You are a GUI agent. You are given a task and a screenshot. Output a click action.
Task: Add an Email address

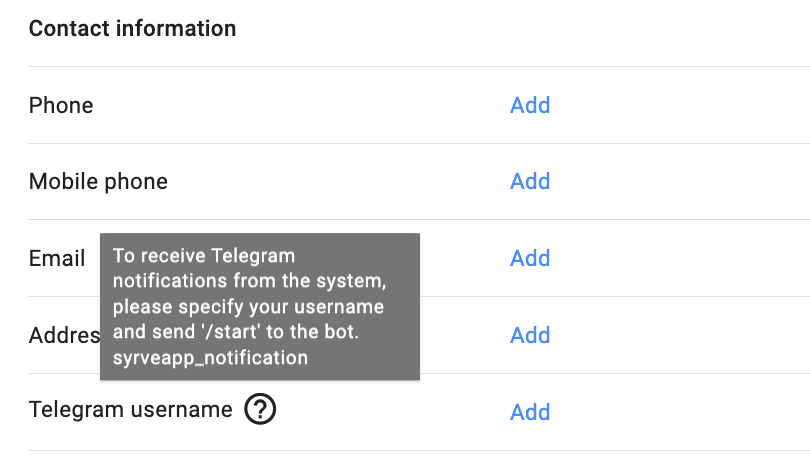[x=530, y=258]
